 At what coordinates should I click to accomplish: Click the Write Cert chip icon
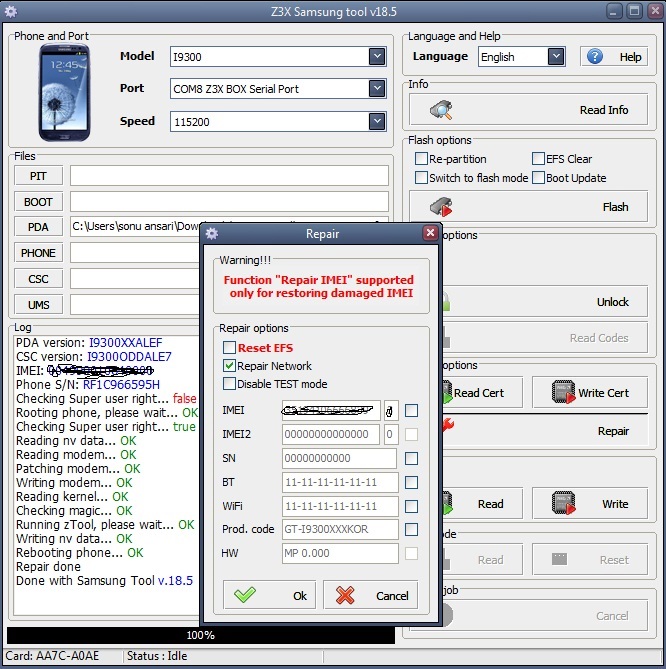564,392
